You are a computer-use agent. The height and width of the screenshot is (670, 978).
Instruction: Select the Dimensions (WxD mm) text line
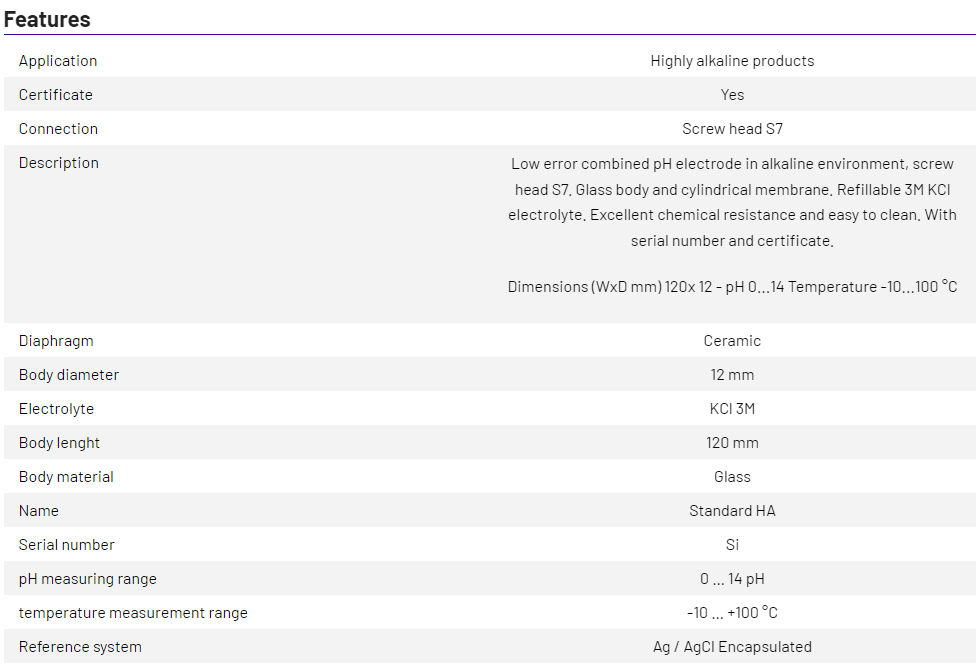coord(732,287)
